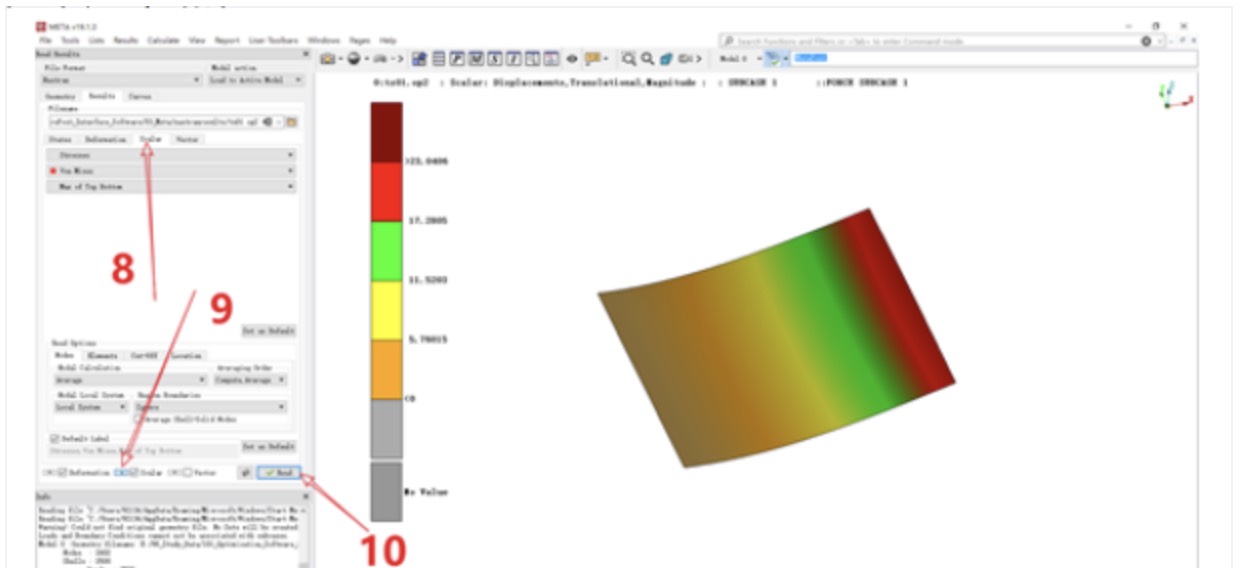This screenshot has height=568, width=1246.
Task: Expand the Von Mises dropdown
Action: pos(172,171)
